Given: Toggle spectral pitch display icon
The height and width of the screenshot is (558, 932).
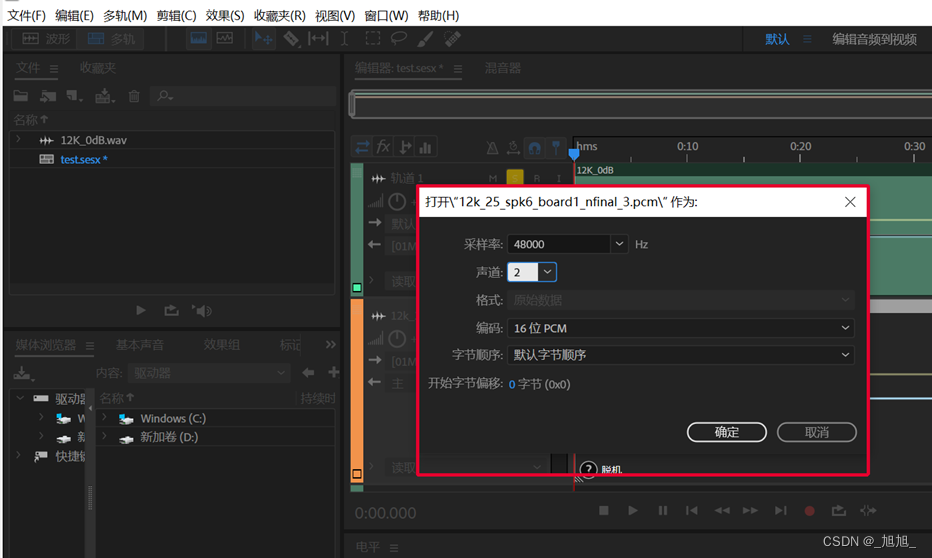Looking at the screenshot, I should click(225, 39).
